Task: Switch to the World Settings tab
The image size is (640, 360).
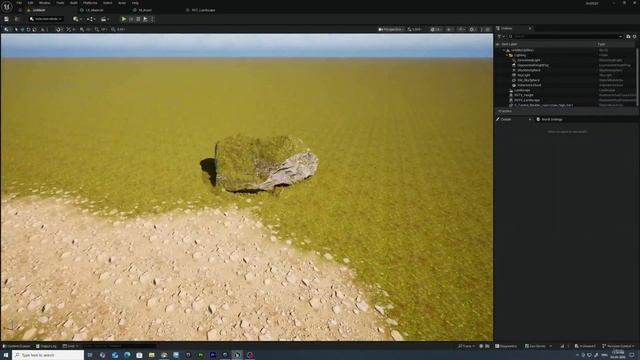Action: tap(549, 119)
